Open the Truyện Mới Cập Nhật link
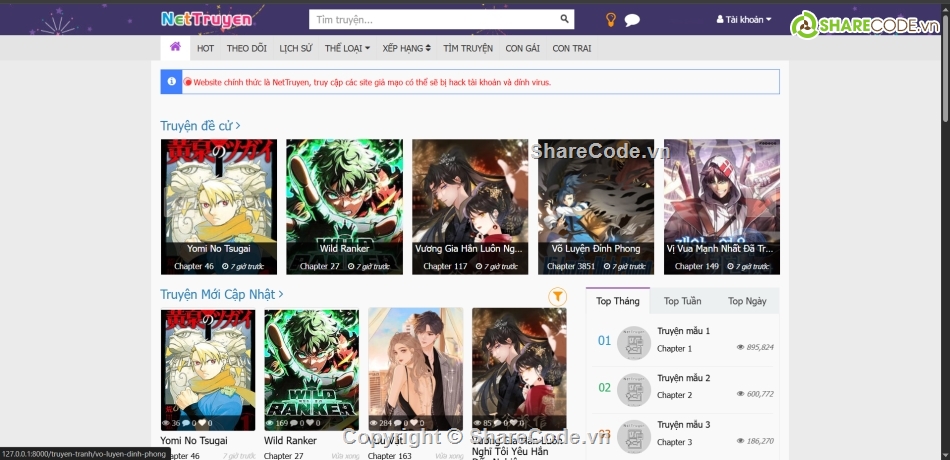This screenshot has height=460, width=950. 221,294
